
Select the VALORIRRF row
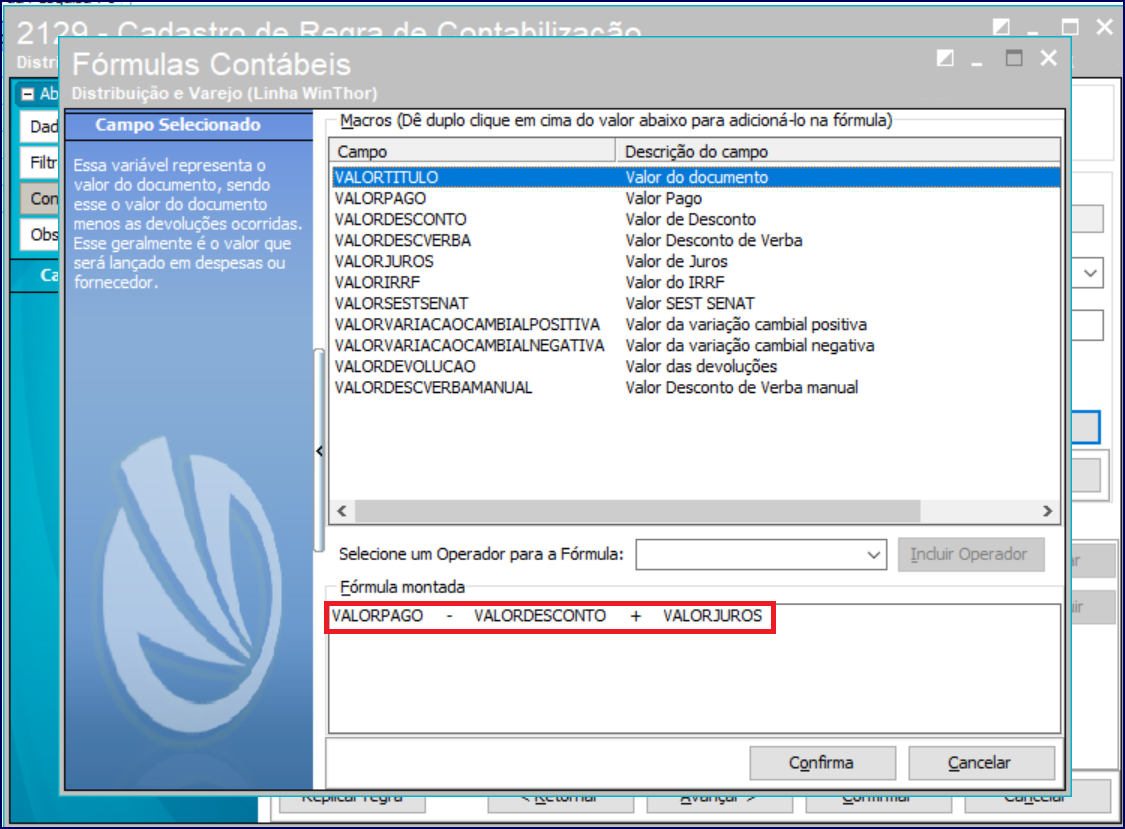(695, 282)
